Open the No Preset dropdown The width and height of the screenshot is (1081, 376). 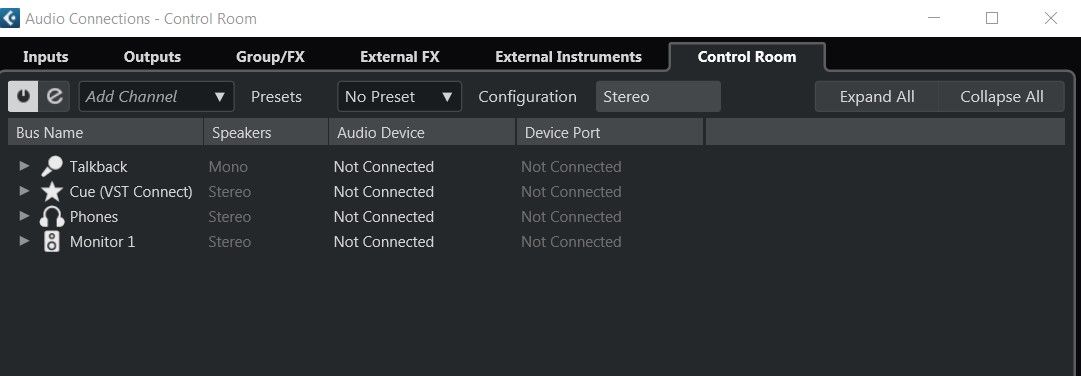(399, 97)
